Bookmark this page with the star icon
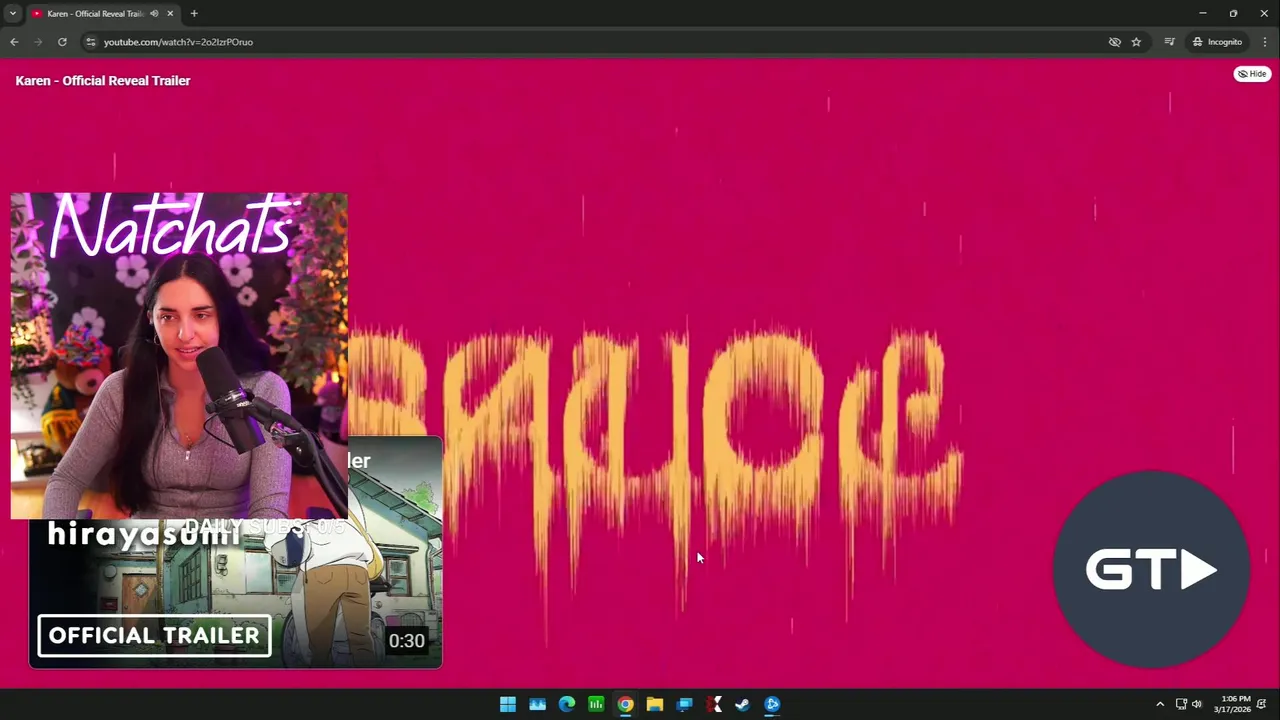The height and width of the screenshot is (720, 1280). pos(1136,42)
